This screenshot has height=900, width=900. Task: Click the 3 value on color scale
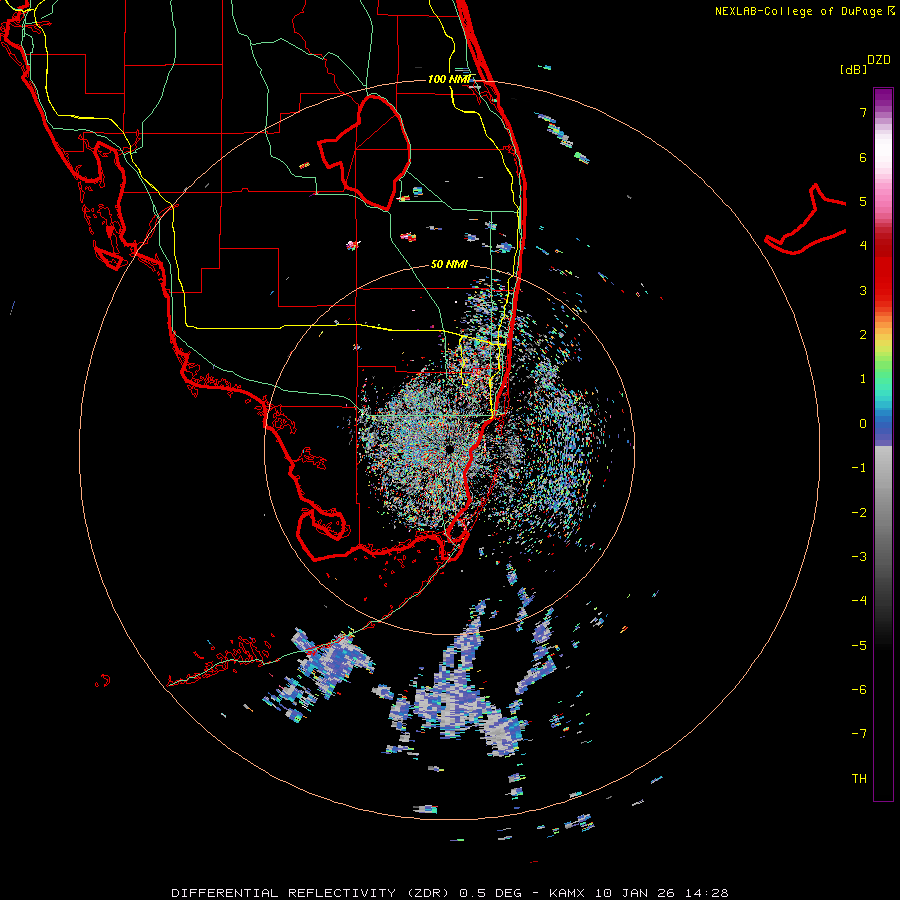pos(863,290)
